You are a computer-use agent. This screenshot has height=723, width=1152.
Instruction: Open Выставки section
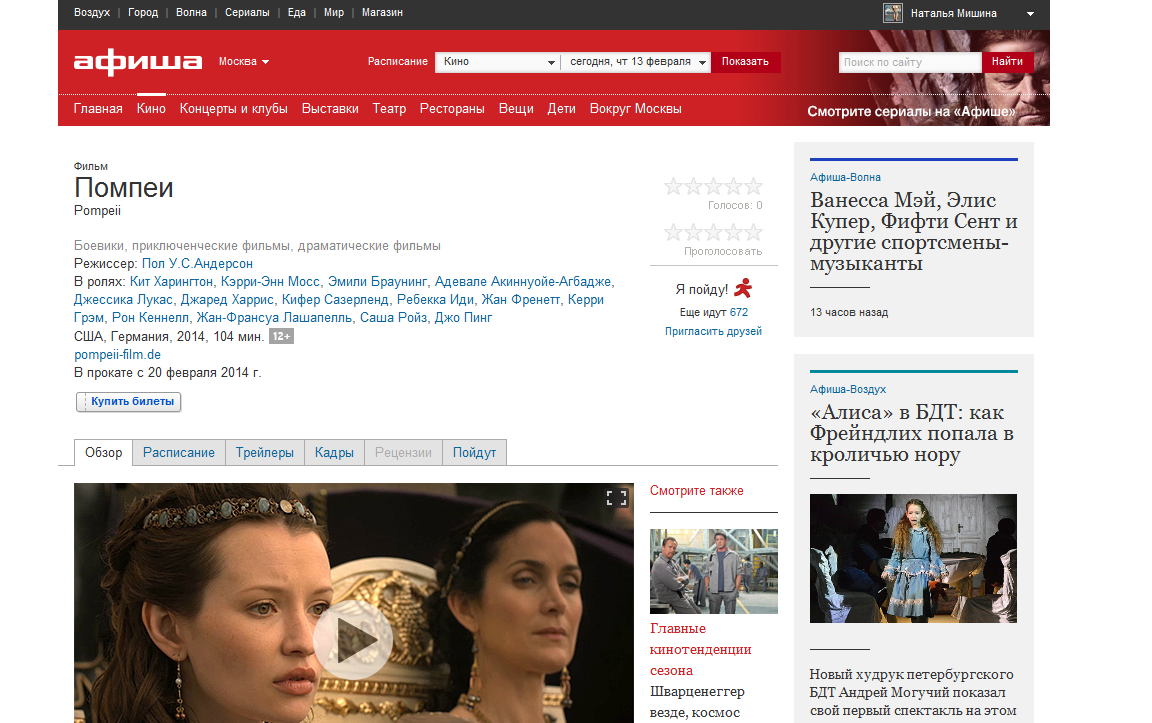click(330, 109)
